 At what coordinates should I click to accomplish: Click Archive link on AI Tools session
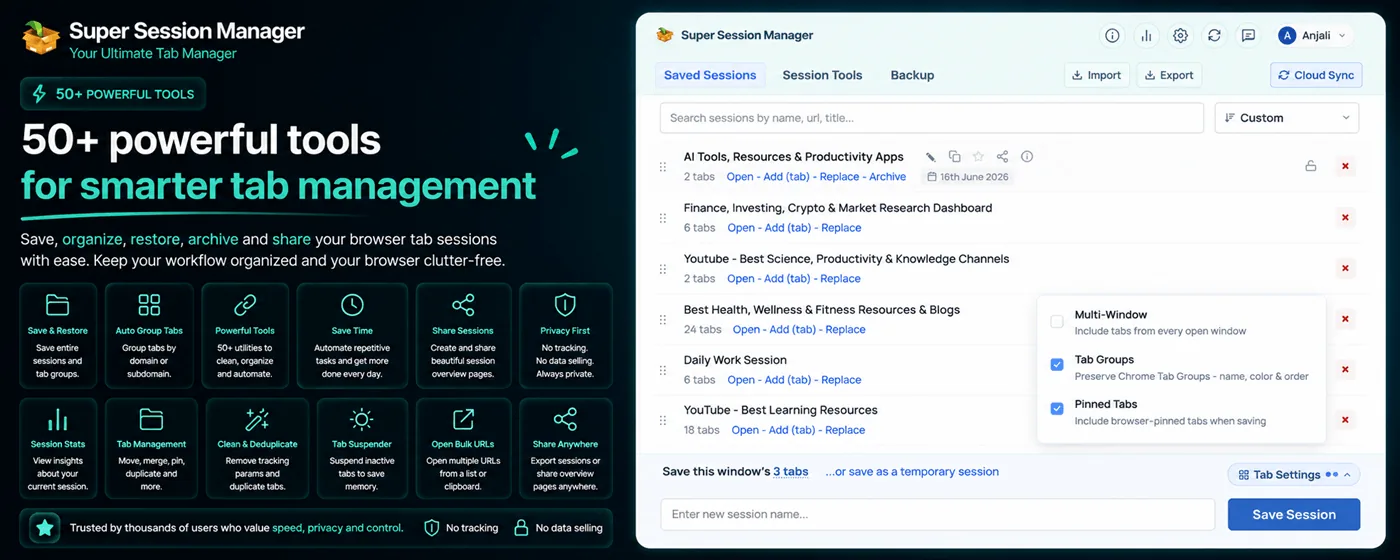pyautogui.click(x=887, y=177)
